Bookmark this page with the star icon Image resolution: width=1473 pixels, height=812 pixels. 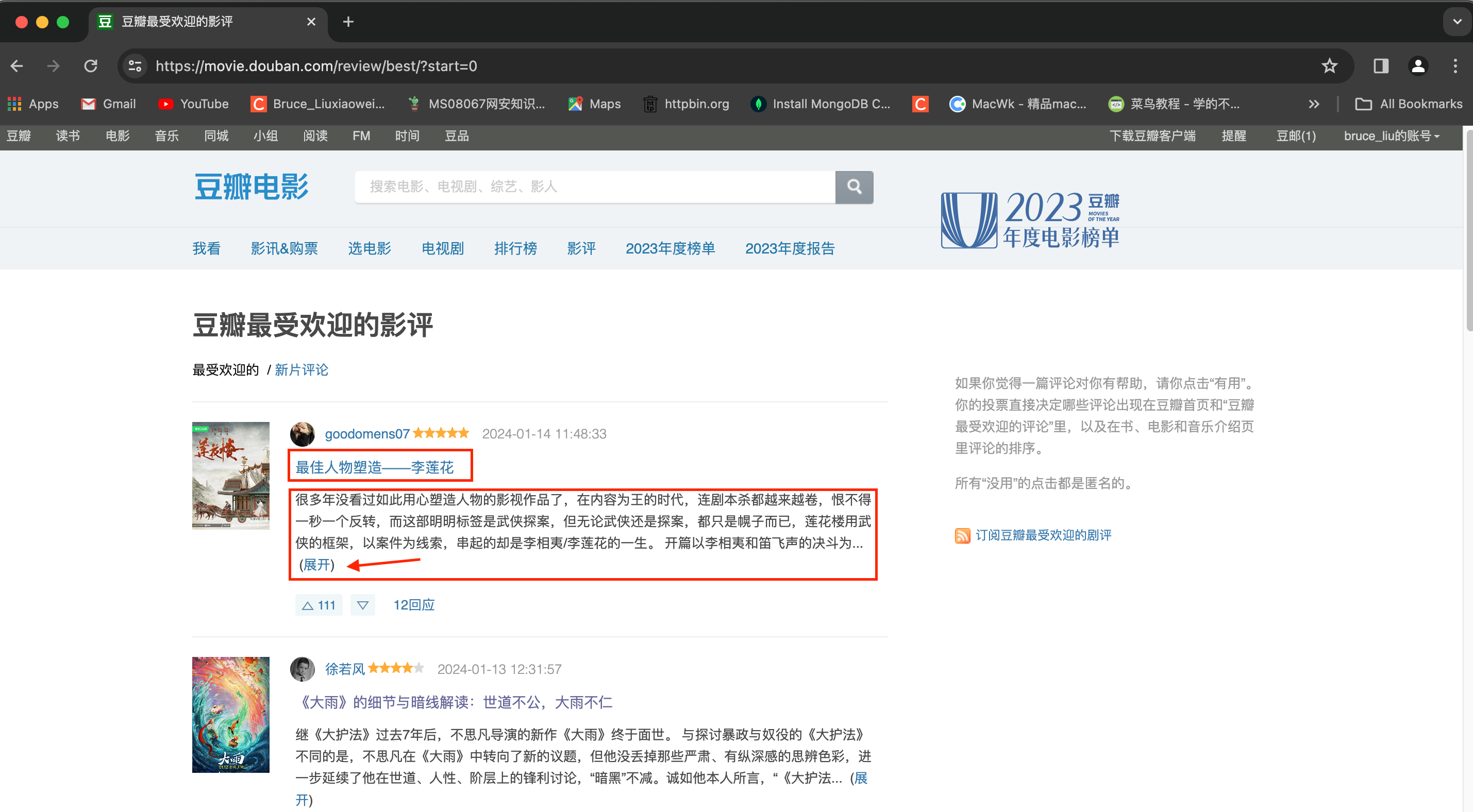pos(1330,66)
